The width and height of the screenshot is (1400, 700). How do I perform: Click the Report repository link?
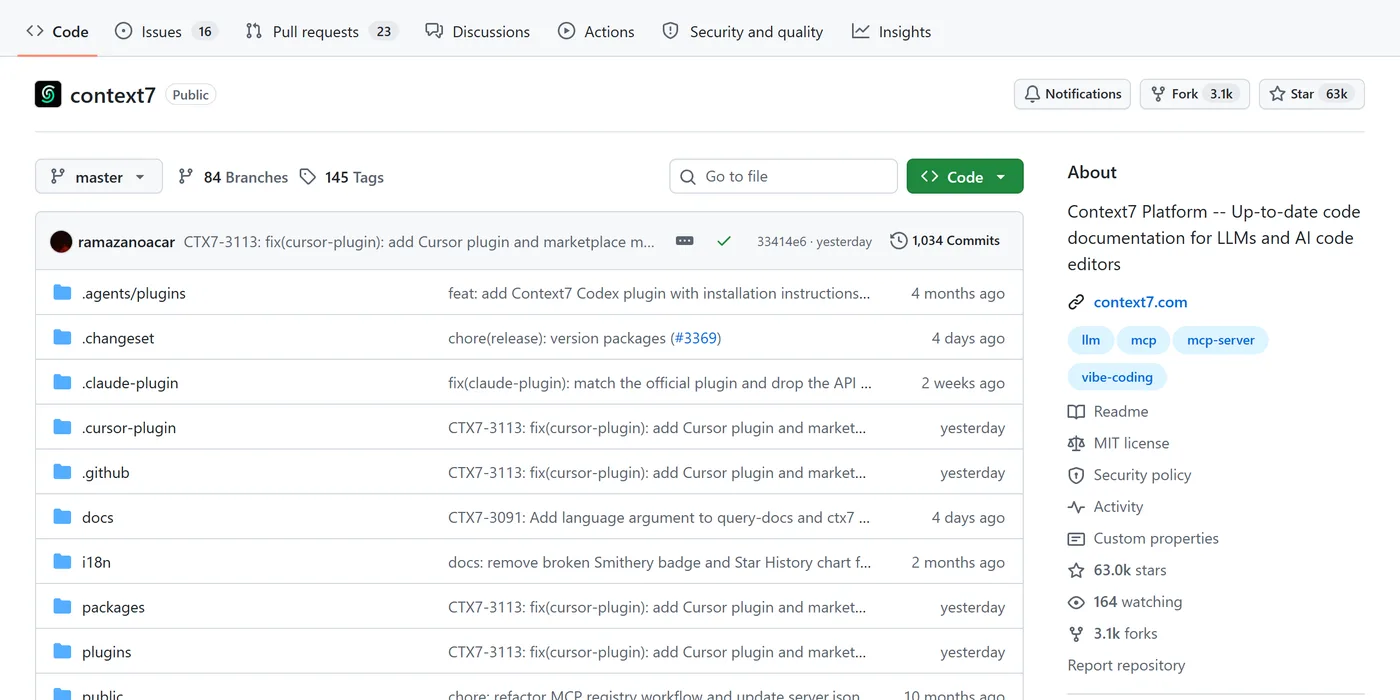[1126, 665]
